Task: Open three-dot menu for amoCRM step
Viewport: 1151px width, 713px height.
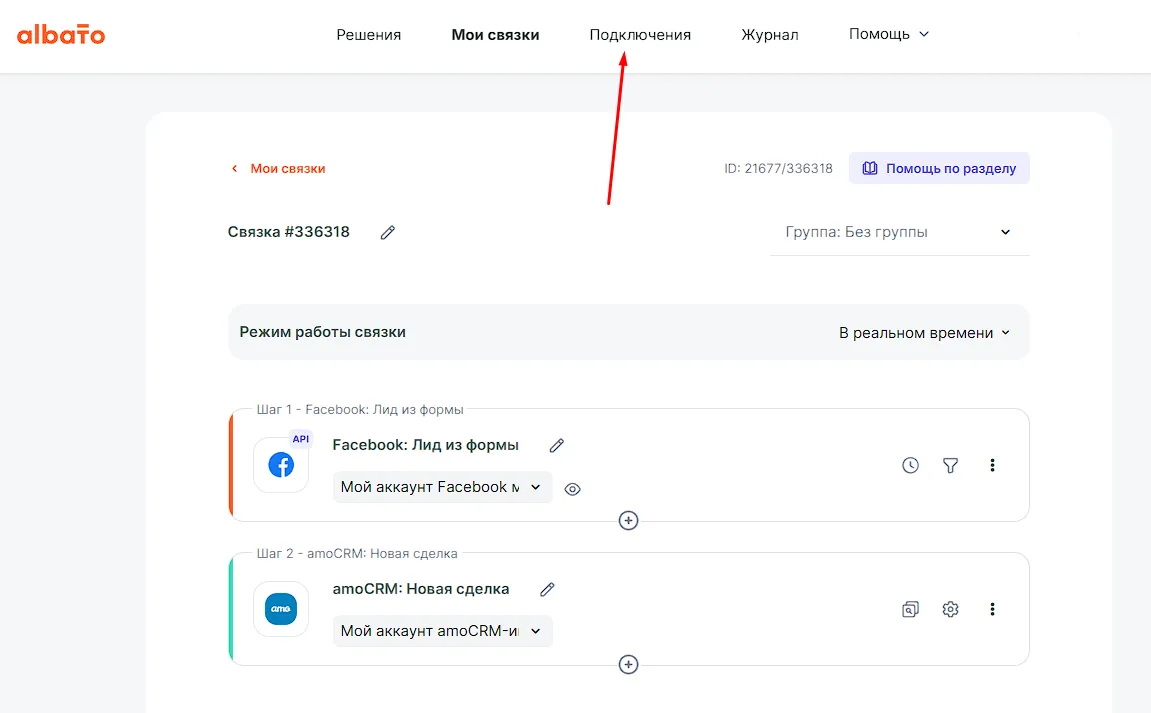Action: point(992,609)
